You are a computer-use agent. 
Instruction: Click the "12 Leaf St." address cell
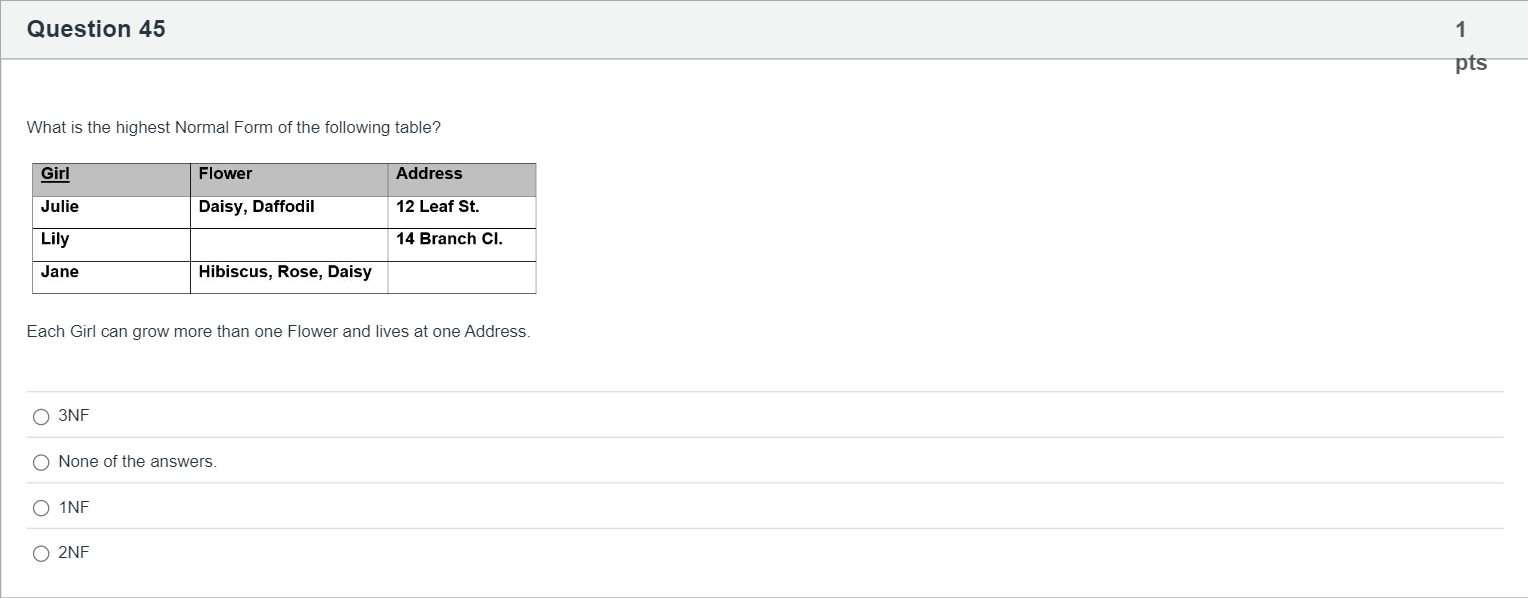coord(437,207)
